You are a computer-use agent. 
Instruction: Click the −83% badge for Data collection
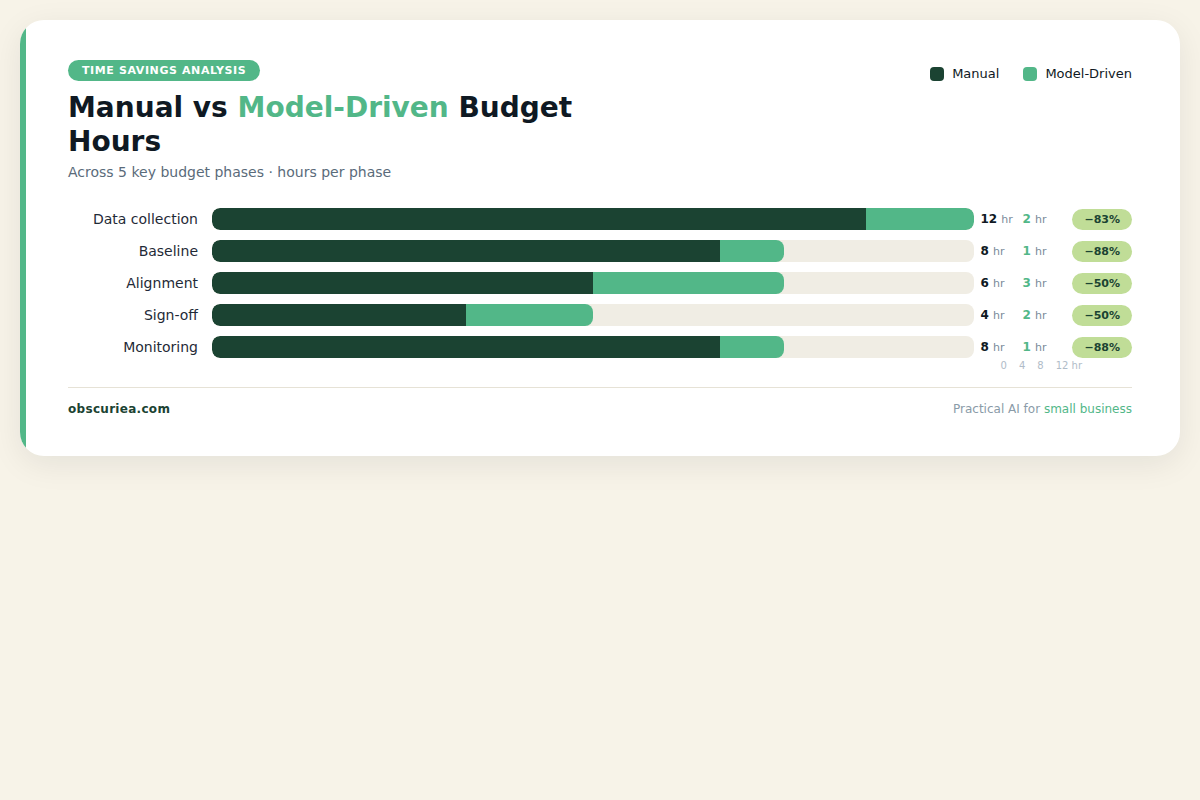tap(1102, 219)
